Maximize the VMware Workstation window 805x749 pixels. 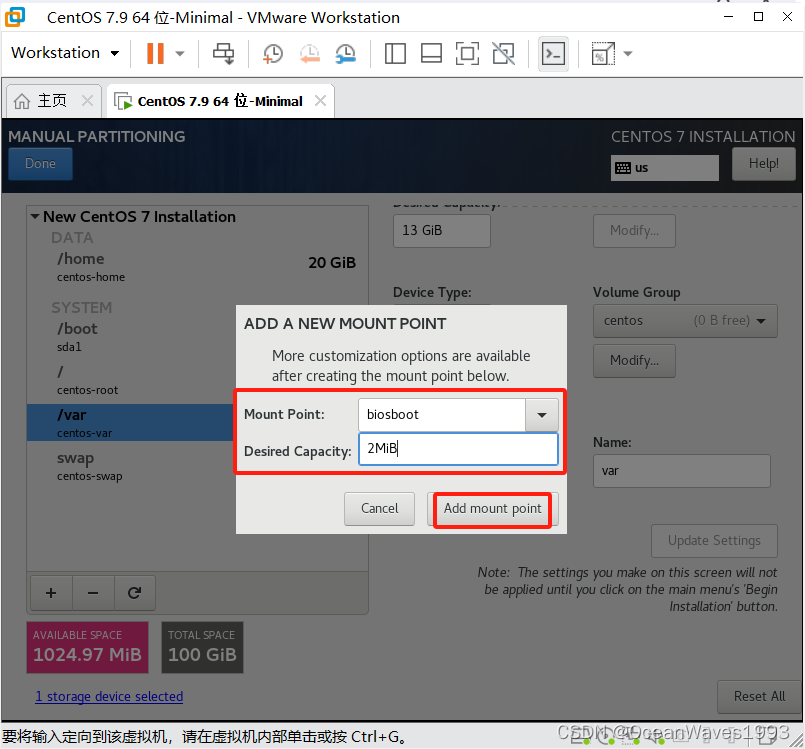coord(758,17)
